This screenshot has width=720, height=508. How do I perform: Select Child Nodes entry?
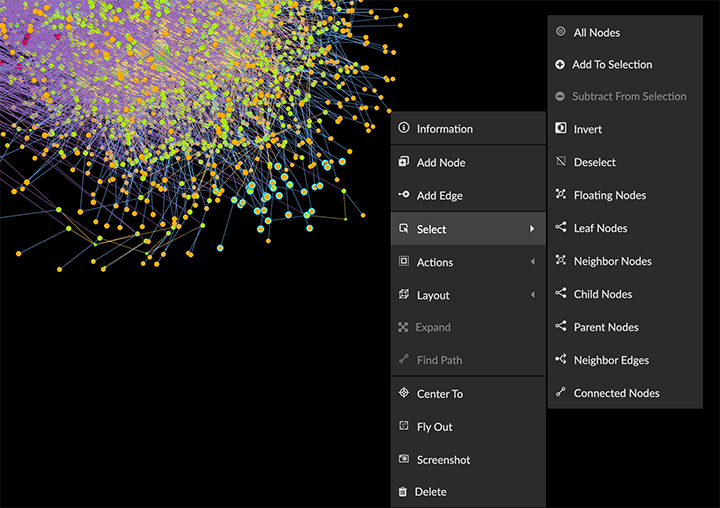pyautogui.click(x=602, y=294)
